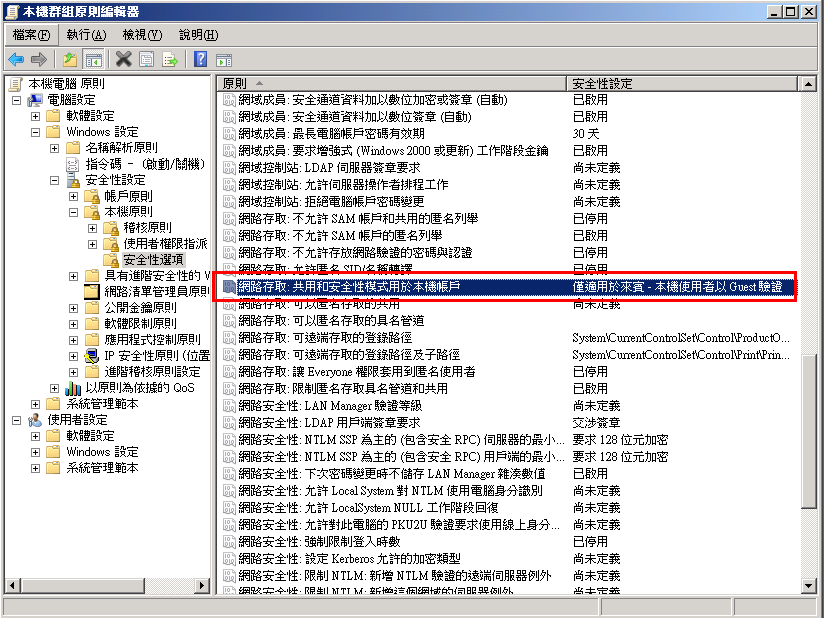The width and height of the screenshot is (824, 618).
Task: Select 應用程式控制原則 in the tree
Action: coord(152,339)
